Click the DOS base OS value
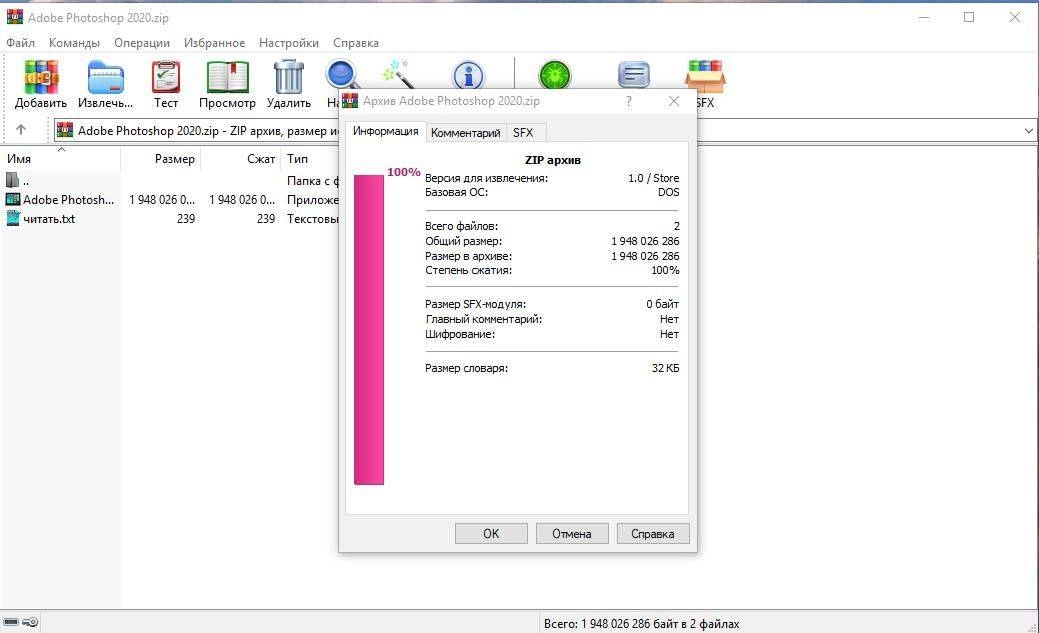 pyautogui.click(x=669, y=192)
